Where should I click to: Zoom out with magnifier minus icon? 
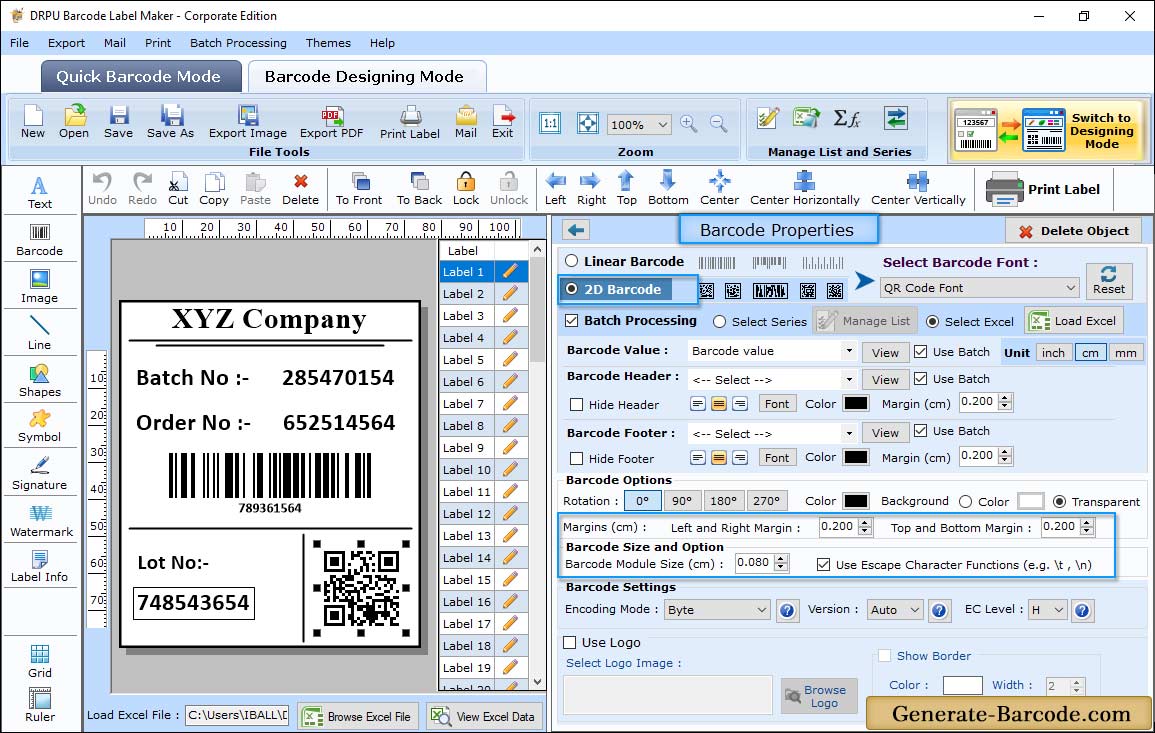tap(718, 124)
